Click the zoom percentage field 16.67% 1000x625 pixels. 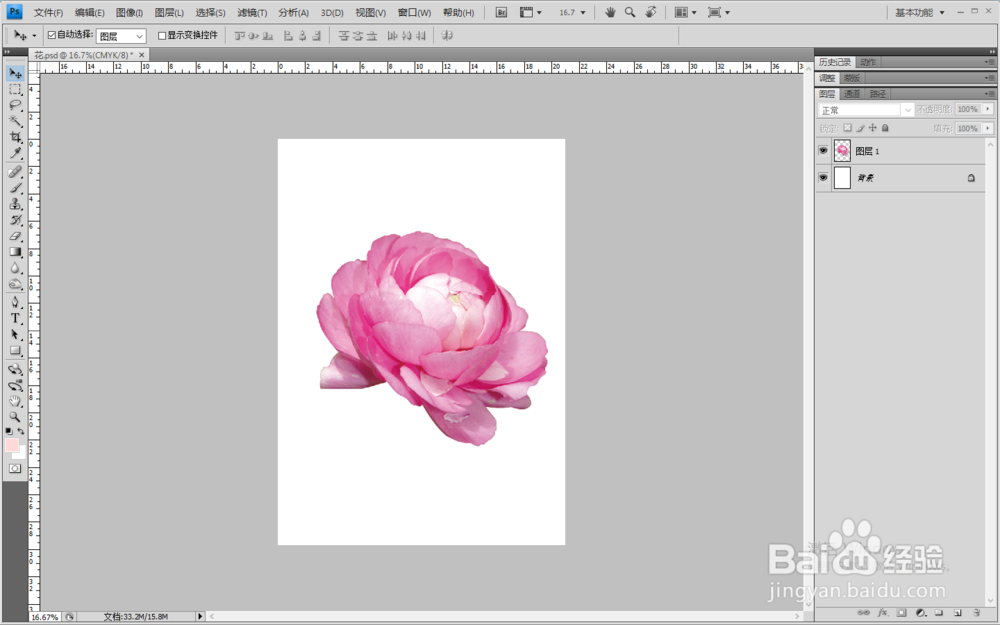coord(45,617)
